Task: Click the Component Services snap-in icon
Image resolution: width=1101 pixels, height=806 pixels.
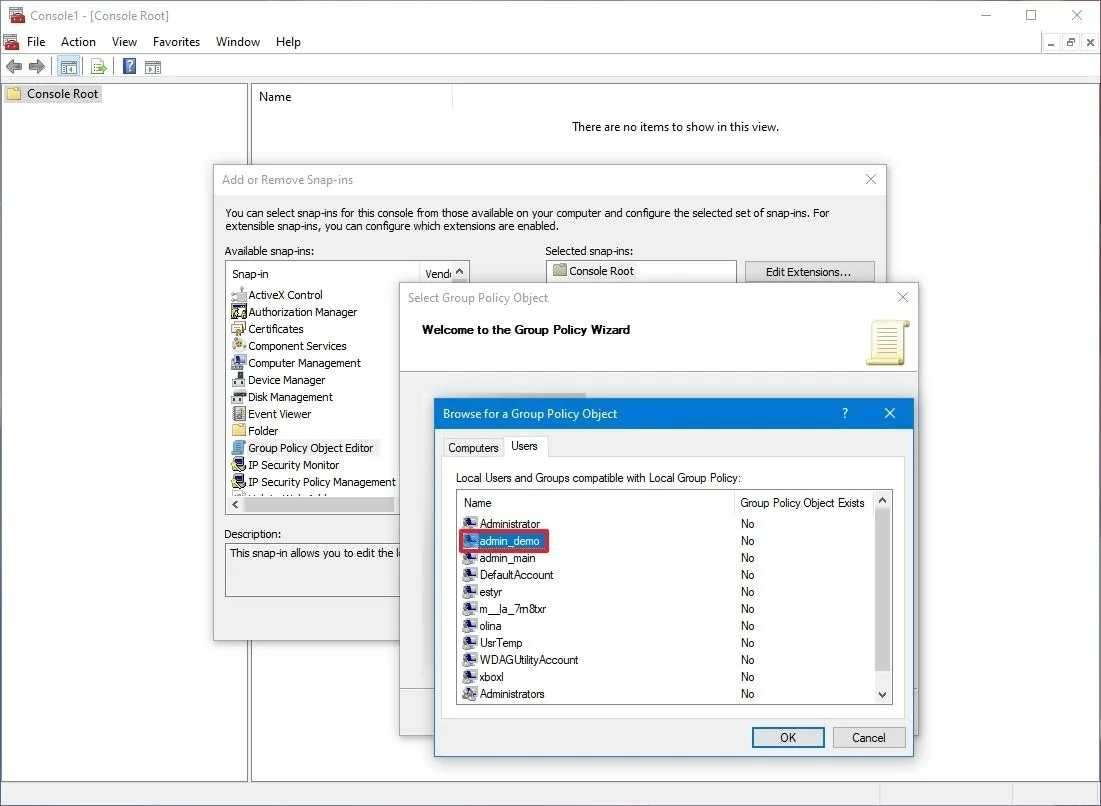Action: point(239,345)
